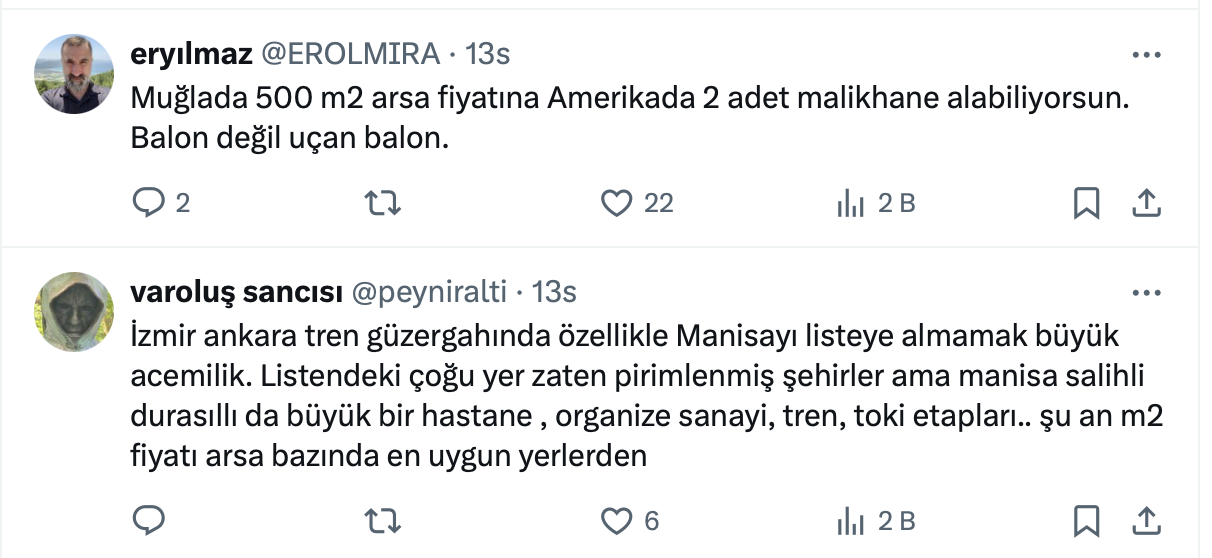Like varoluş sancısı's tweet with 6 likes

pos(617,520)
